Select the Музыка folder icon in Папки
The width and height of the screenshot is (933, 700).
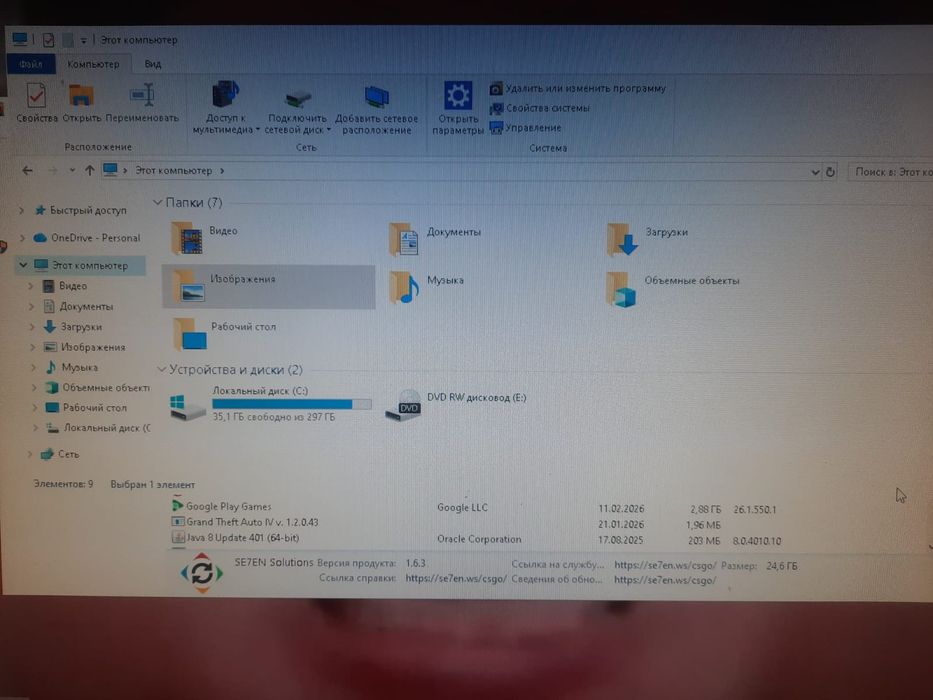(x=404, y=287)
